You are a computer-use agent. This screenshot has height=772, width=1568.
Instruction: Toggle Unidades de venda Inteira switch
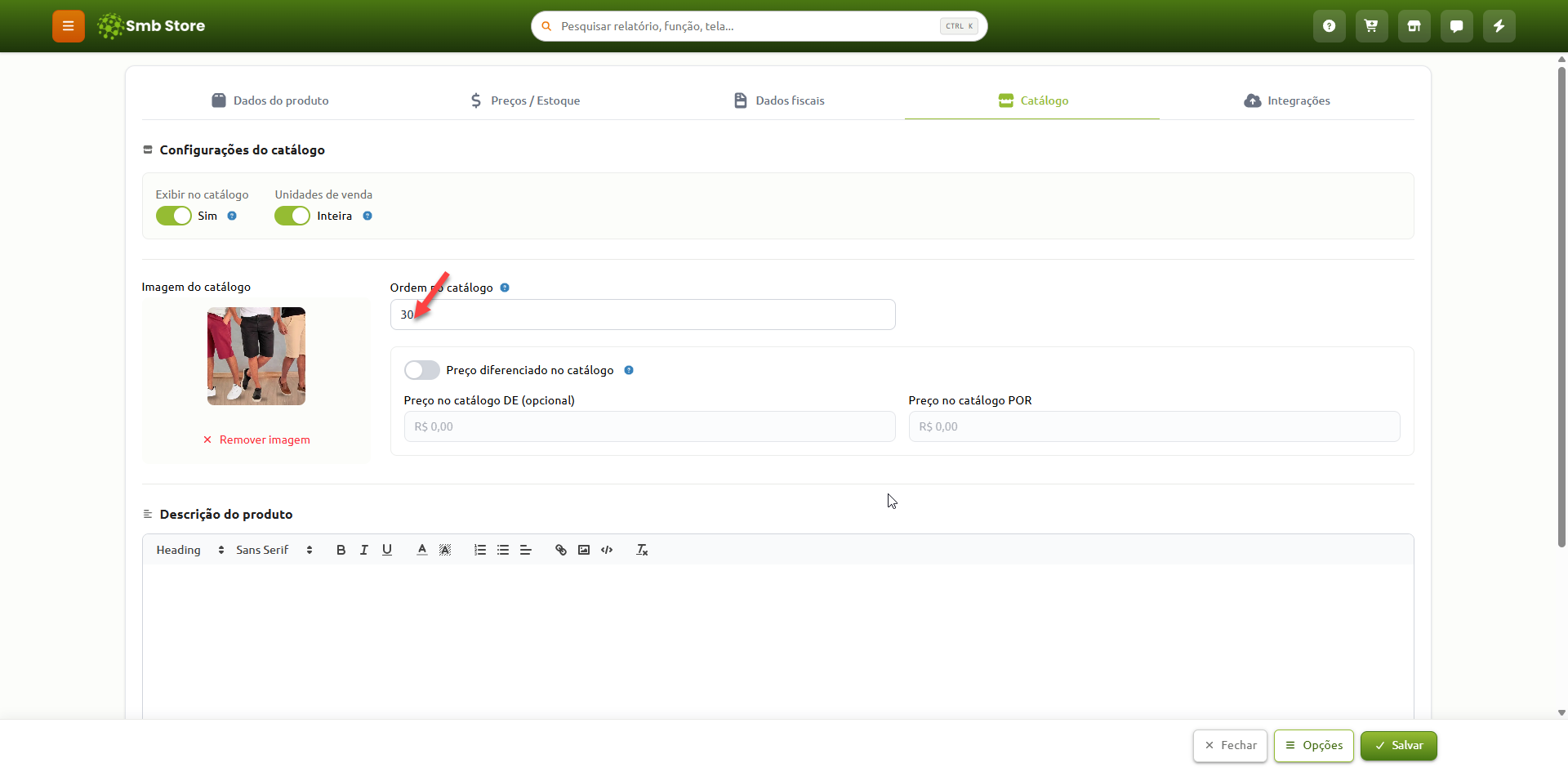(x=292, y=216)
